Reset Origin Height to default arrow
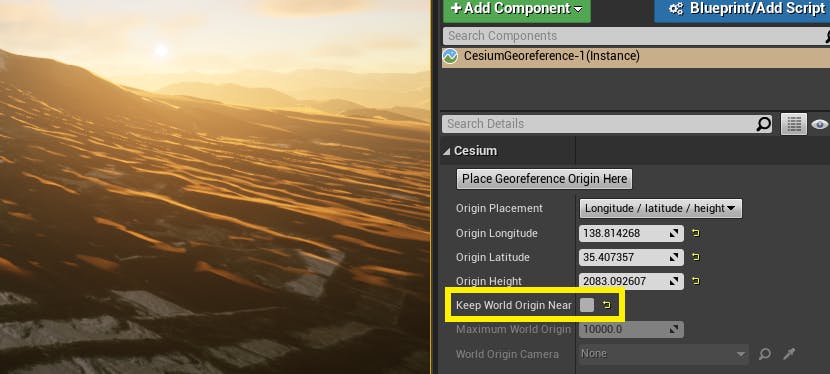The image size is (830, 374). tap(696, 281)
